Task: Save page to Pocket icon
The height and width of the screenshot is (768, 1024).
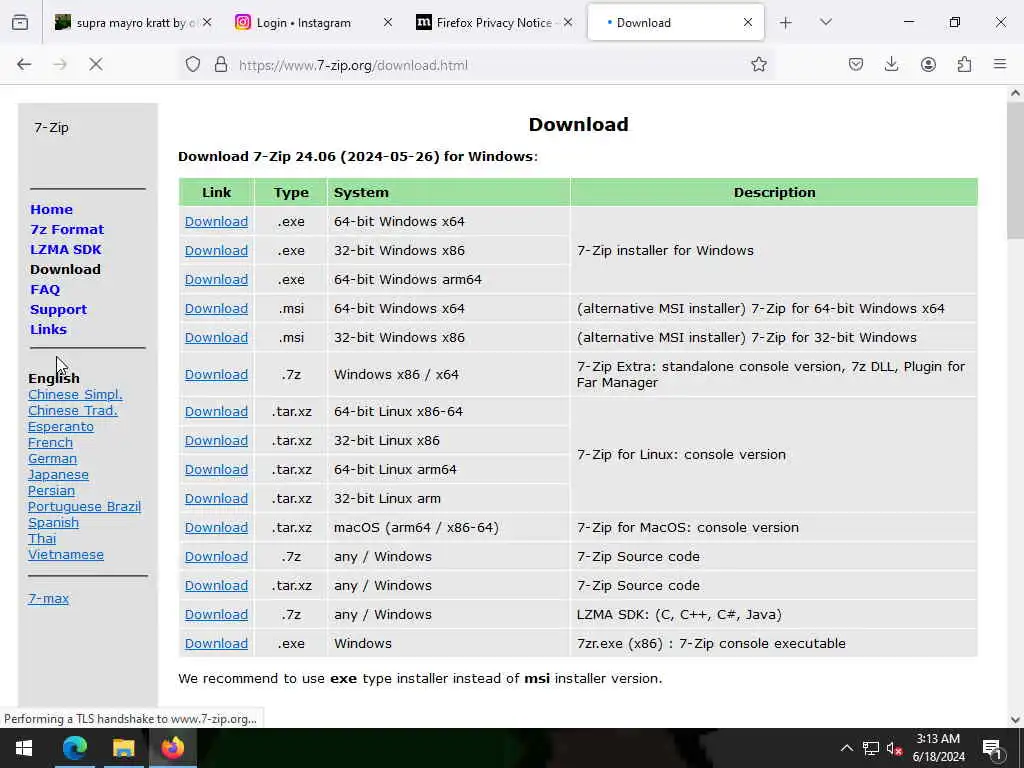Action: point(856,64)
